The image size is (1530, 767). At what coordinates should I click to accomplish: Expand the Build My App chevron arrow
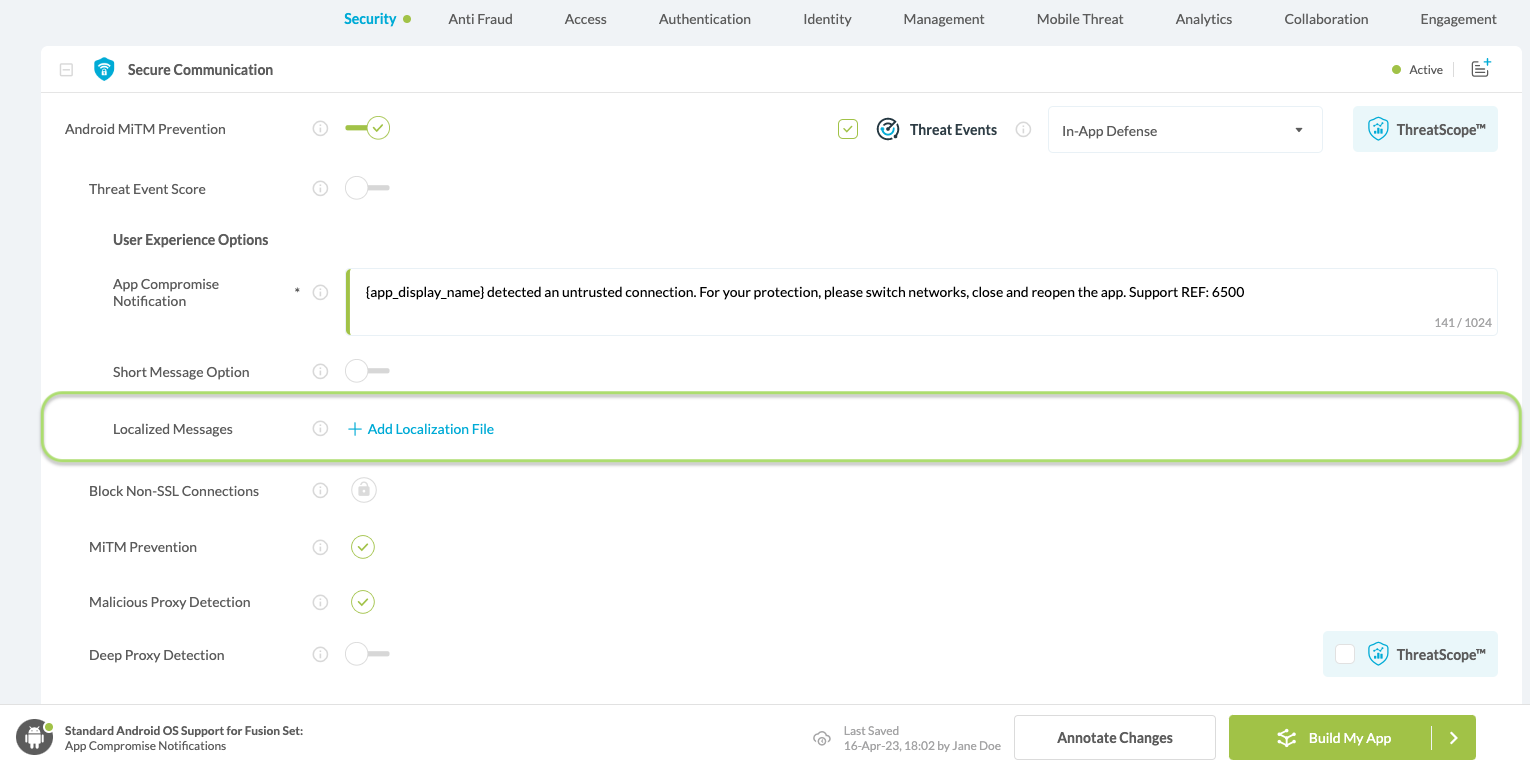(x=1454, y=737)
